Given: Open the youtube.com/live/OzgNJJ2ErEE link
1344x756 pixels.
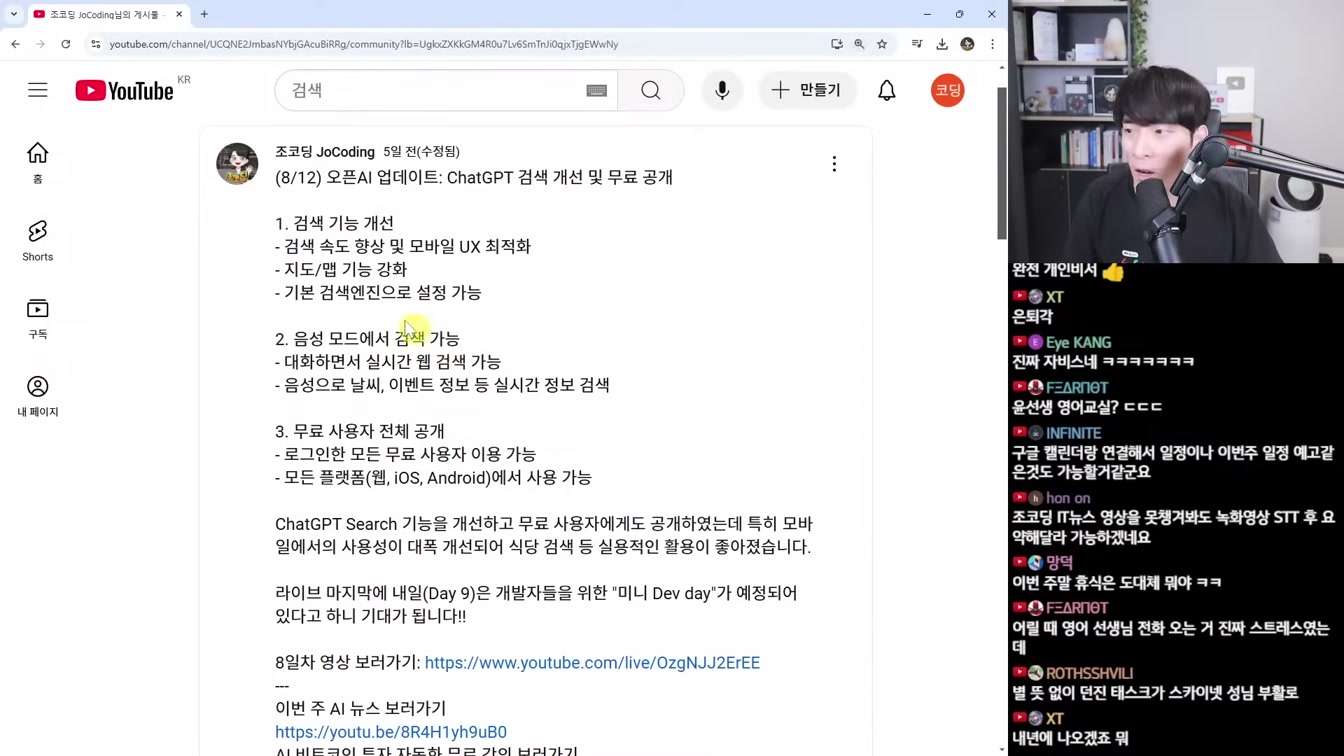Looking at the screenshot, I should [x=592, y=663].
